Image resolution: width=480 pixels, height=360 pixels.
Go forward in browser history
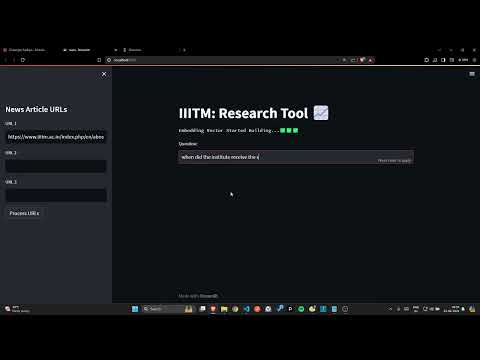14,60
